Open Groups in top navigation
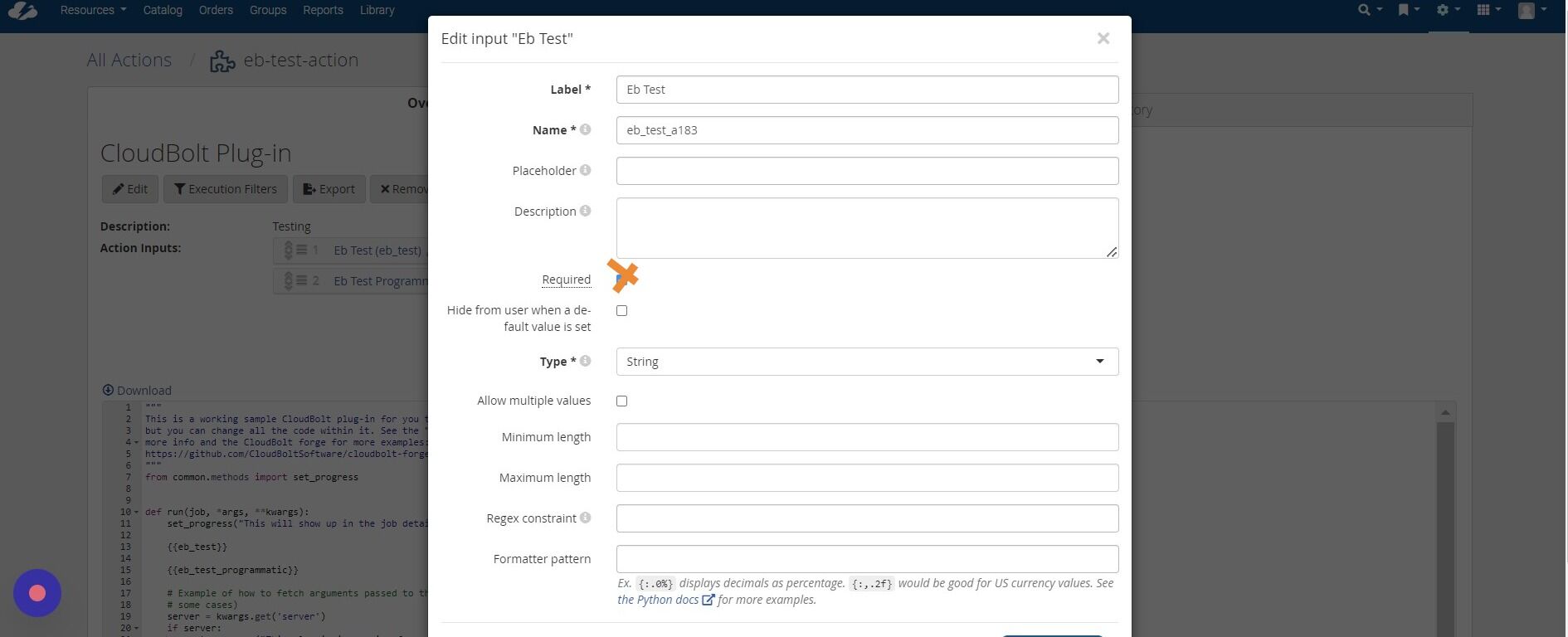The width and height of the screenshot is (1568, 637). 268,10
